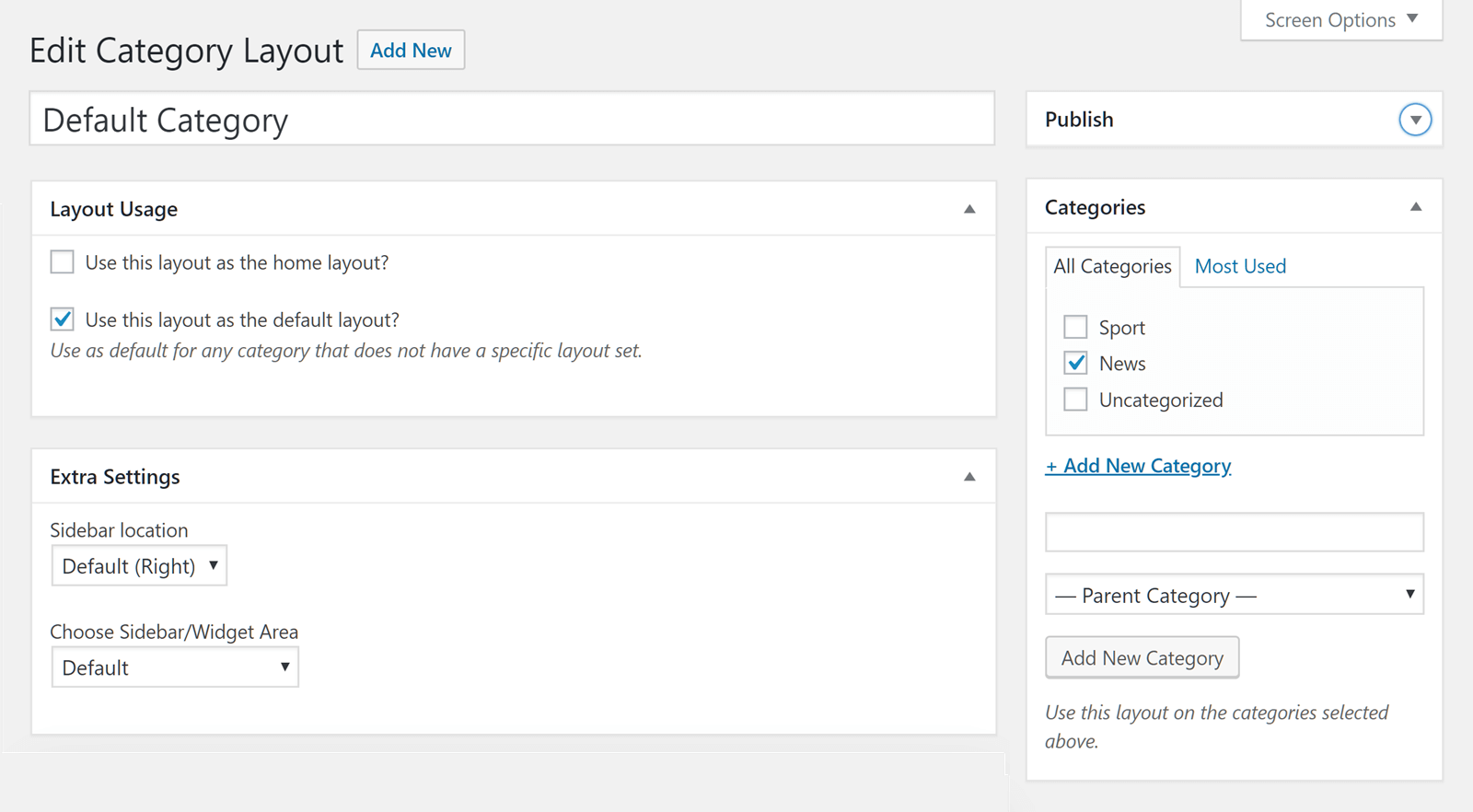Open Choose Sidebar/Widget Area dropdown
The image size is (1473, 812).
pos(175,667)
